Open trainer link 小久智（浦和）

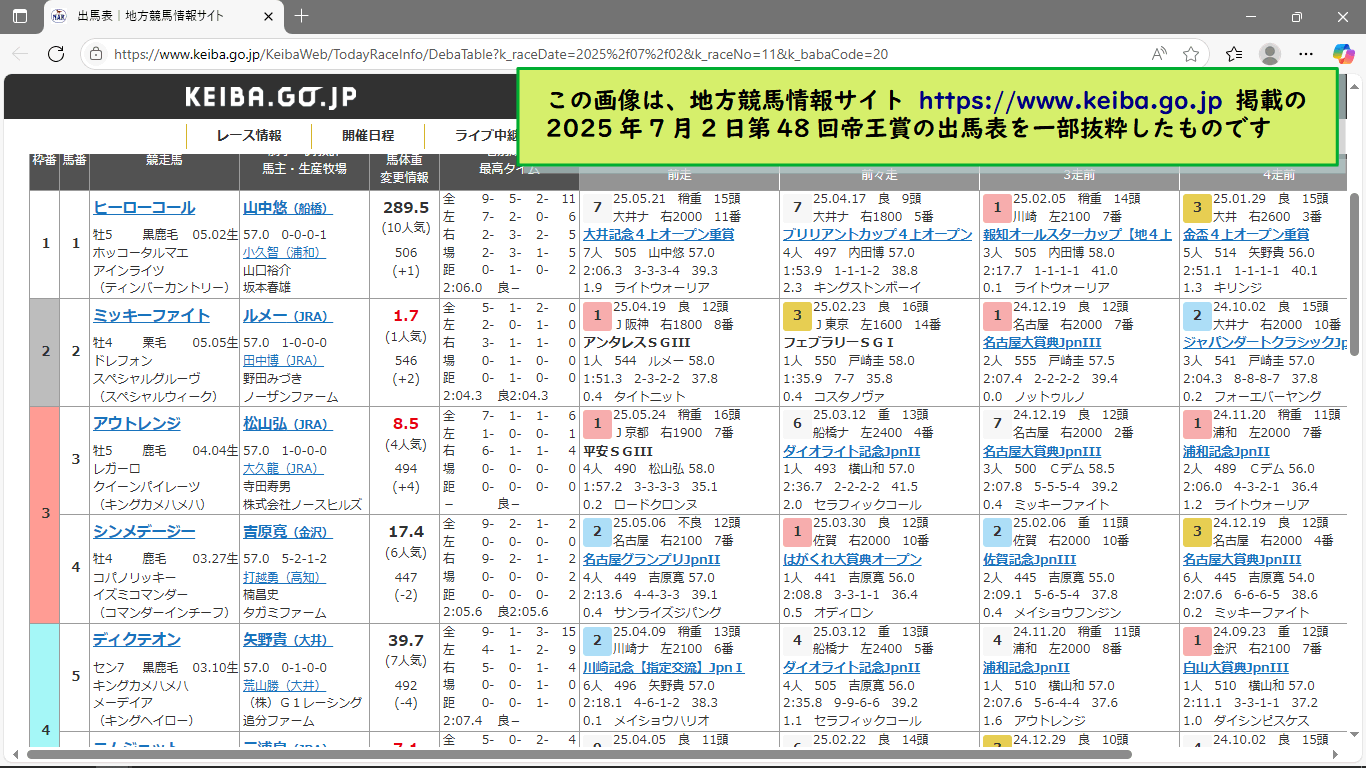coord(285,253)
